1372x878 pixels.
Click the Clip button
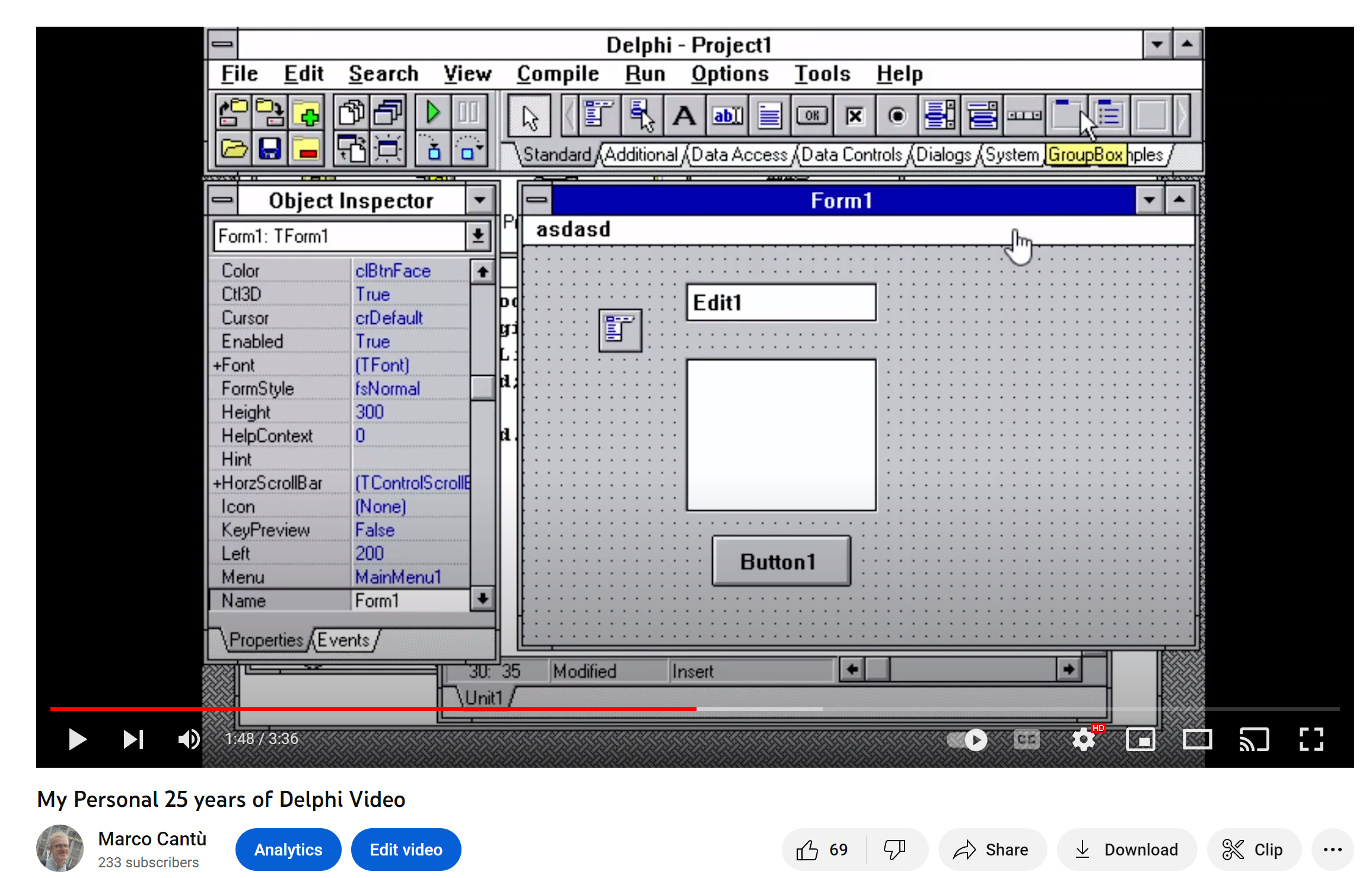coord(1253,850)
